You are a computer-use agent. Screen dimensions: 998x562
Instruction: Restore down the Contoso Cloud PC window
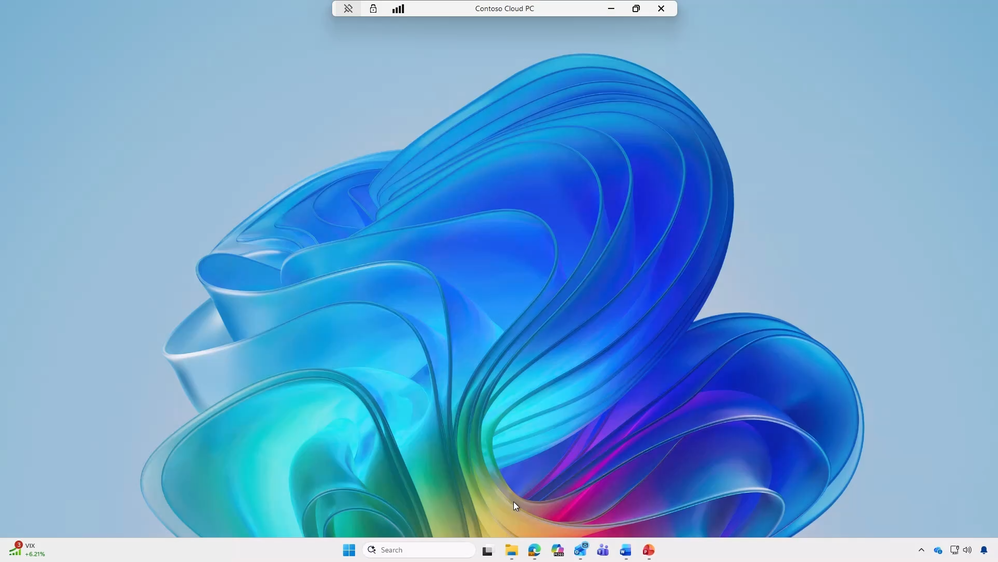(x=636, y=9)
